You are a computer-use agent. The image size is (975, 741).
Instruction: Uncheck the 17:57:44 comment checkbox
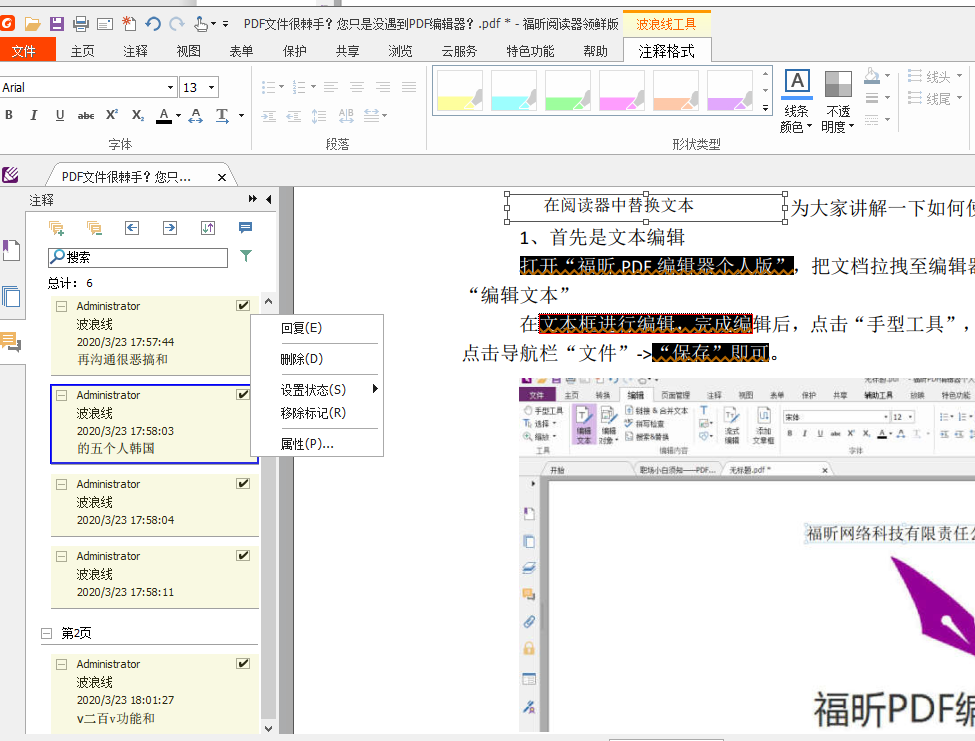pyautogui.click(x=243, y=305)
